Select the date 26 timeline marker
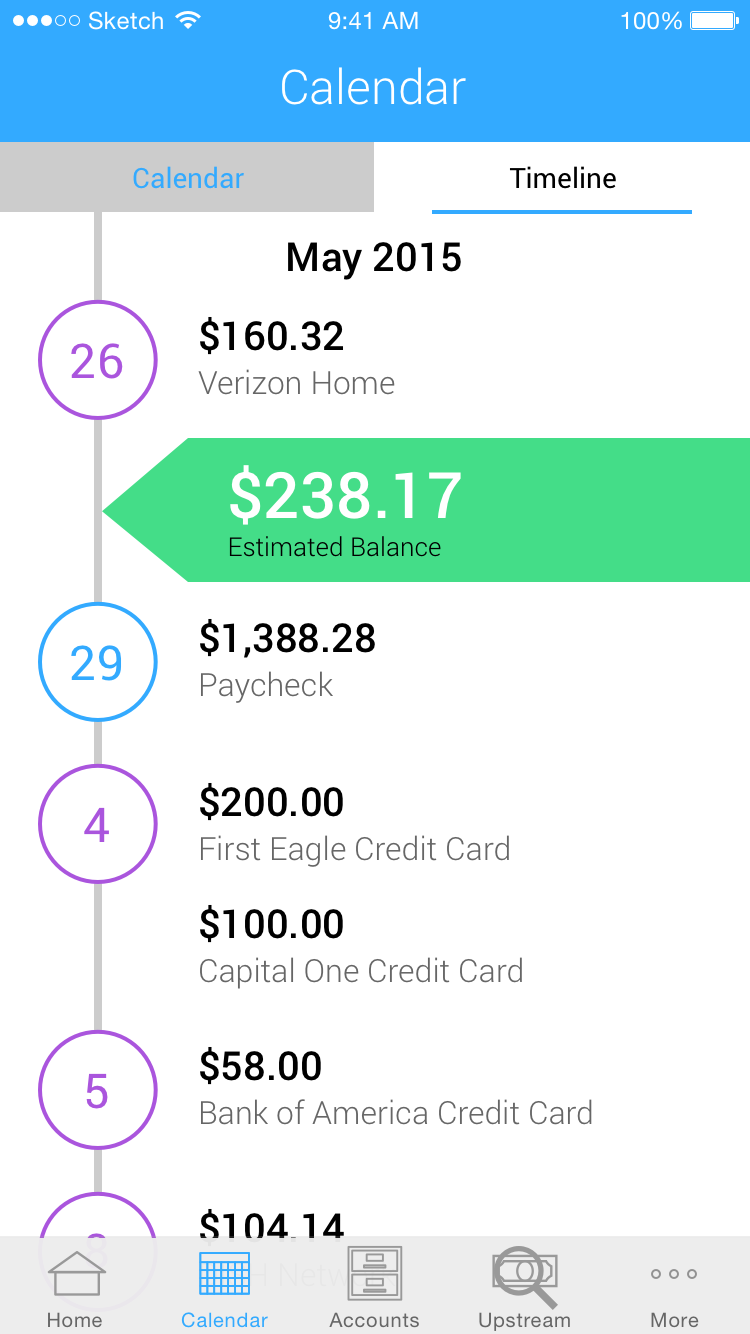This screenshot has height=1334, width=750. pos(97,361)
